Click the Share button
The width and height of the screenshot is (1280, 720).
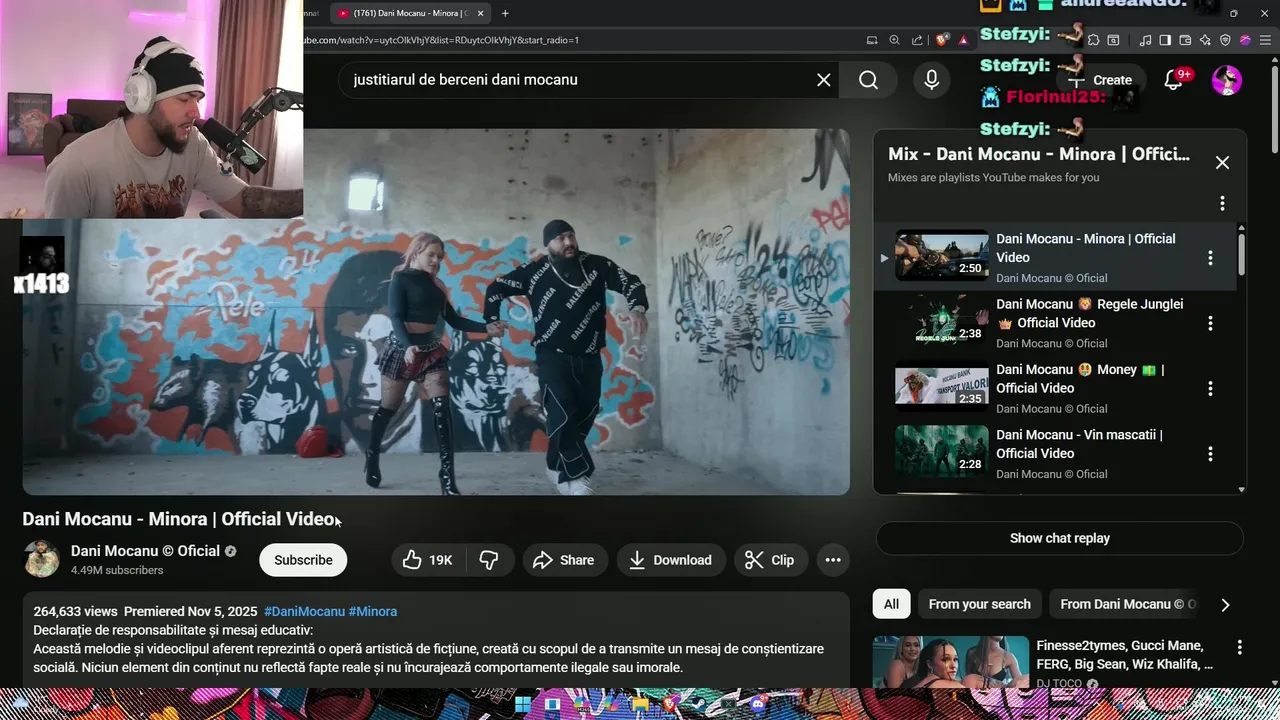[x=564, y=560]
